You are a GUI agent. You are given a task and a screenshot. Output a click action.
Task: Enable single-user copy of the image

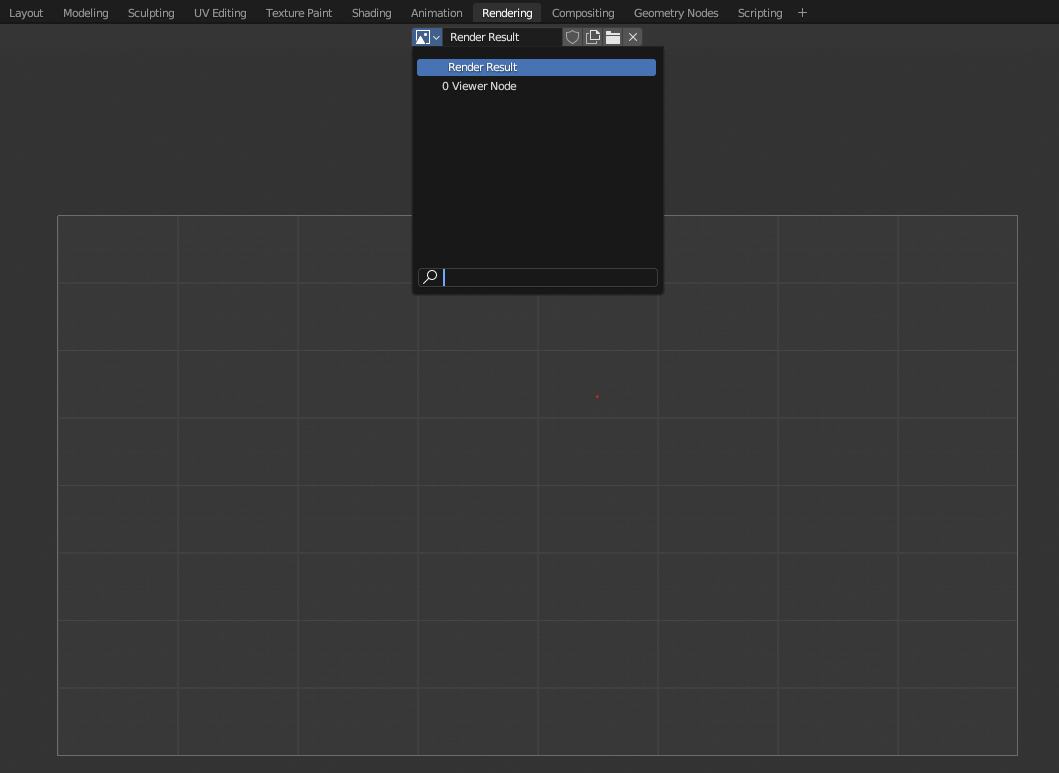pos(592,37)
